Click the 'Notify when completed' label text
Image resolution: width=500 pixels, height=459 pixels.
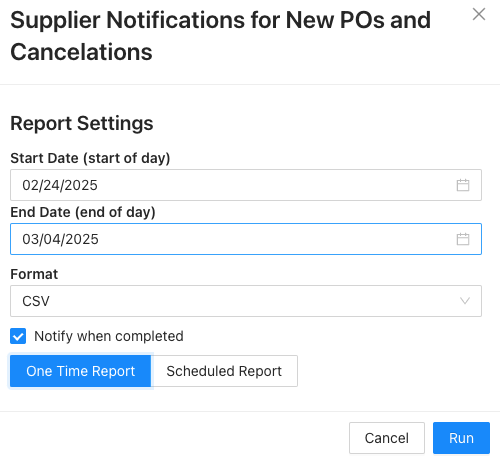(x=109, y=336)
